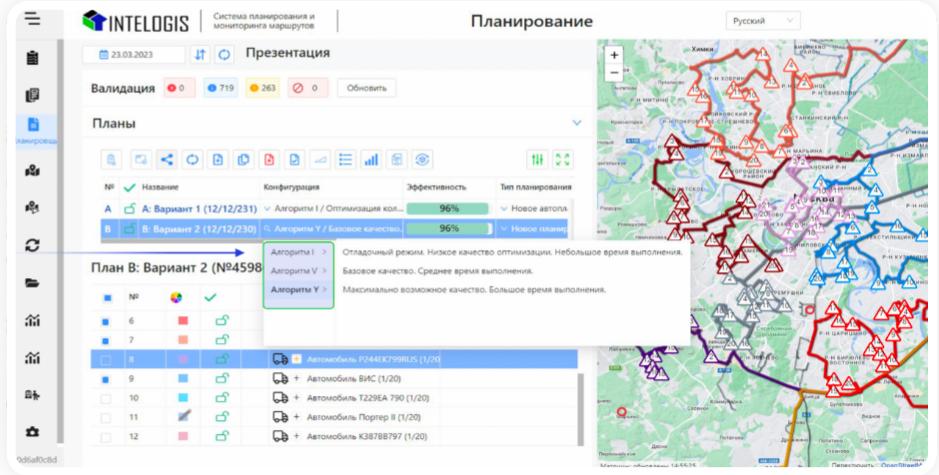Collapse the Планы section chevron
This screenshot has height=475, width=939.
pos(577,123)
